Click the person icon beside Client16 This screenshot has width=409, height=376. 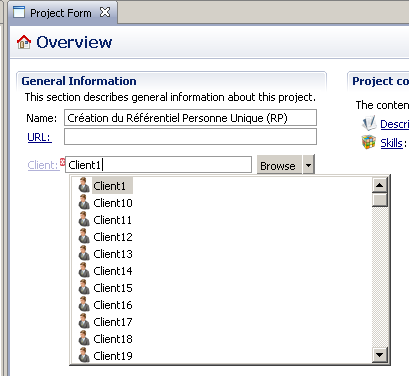coord(84,304)
